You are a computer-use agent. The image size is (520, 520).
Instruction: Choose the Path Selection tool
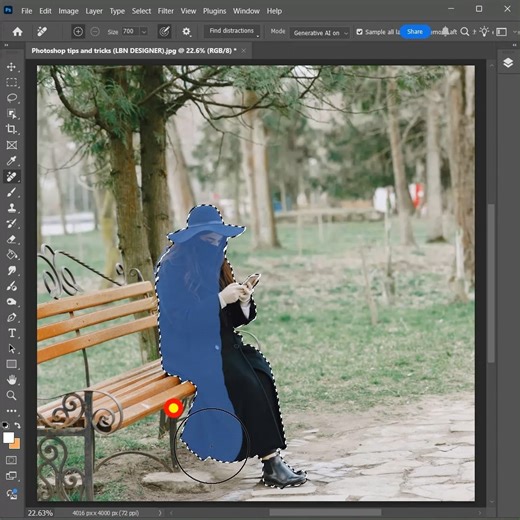11,349
